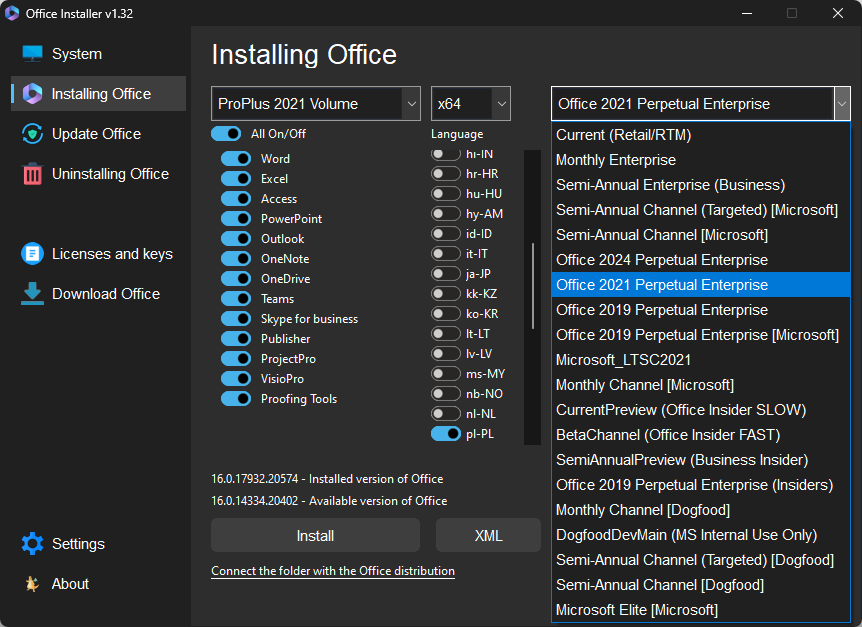Disable the Excel toggle
This screenshot has width=862, height=627.
(x=236, y=179)
